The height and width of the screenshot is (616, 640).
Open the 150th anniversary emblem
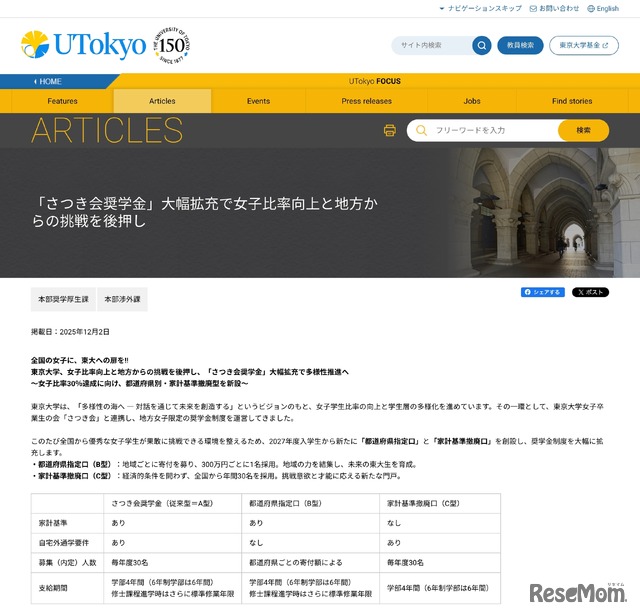pyautogui.click(x=172, y=45)
